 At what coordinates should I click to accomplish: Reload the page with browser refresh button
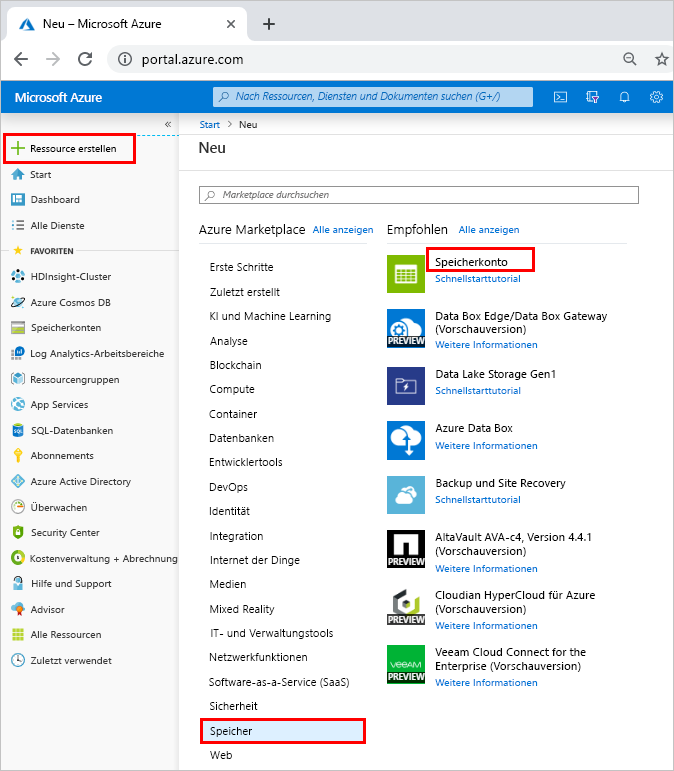tap(85, 59)
